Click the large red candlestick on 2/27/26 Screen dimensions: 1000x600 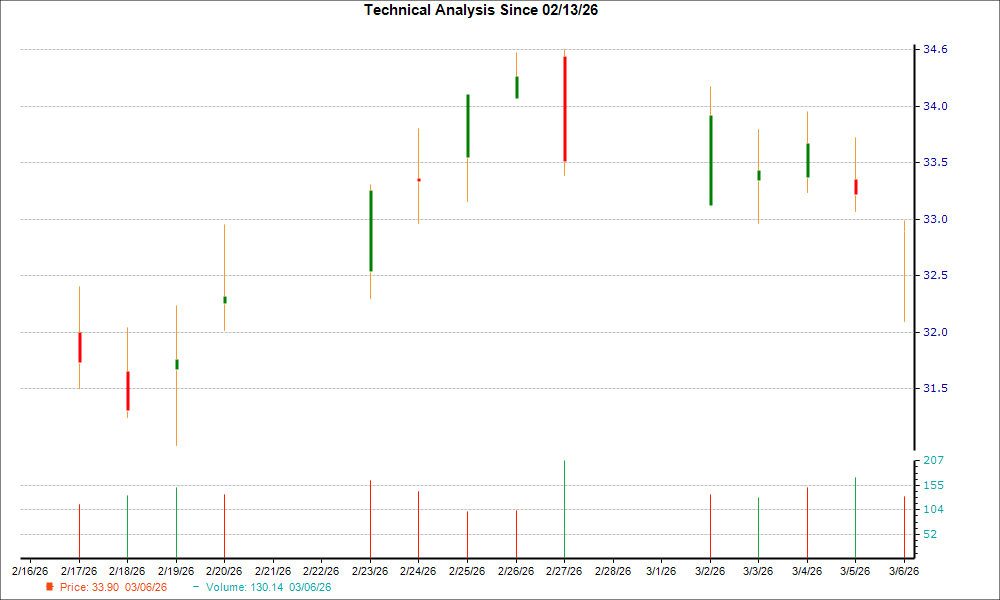(565, 108)
